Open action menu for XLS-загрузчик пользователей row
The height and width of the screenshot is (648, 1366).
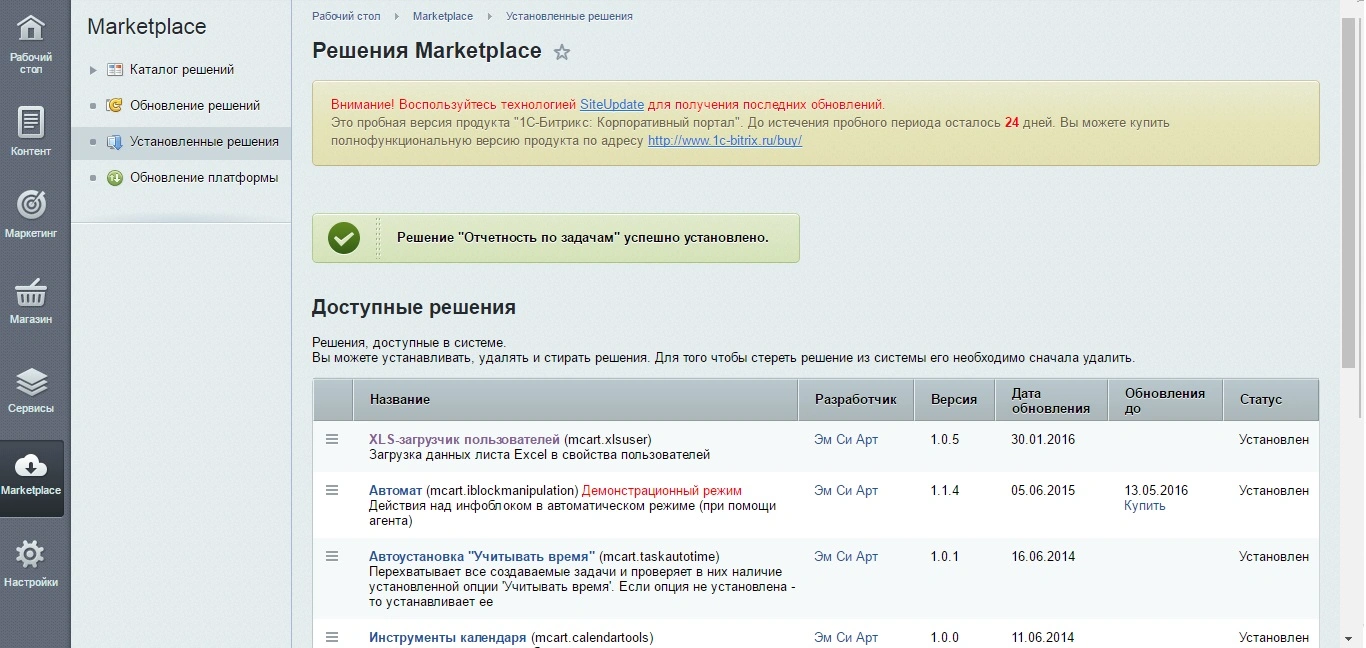coord(332,439)
